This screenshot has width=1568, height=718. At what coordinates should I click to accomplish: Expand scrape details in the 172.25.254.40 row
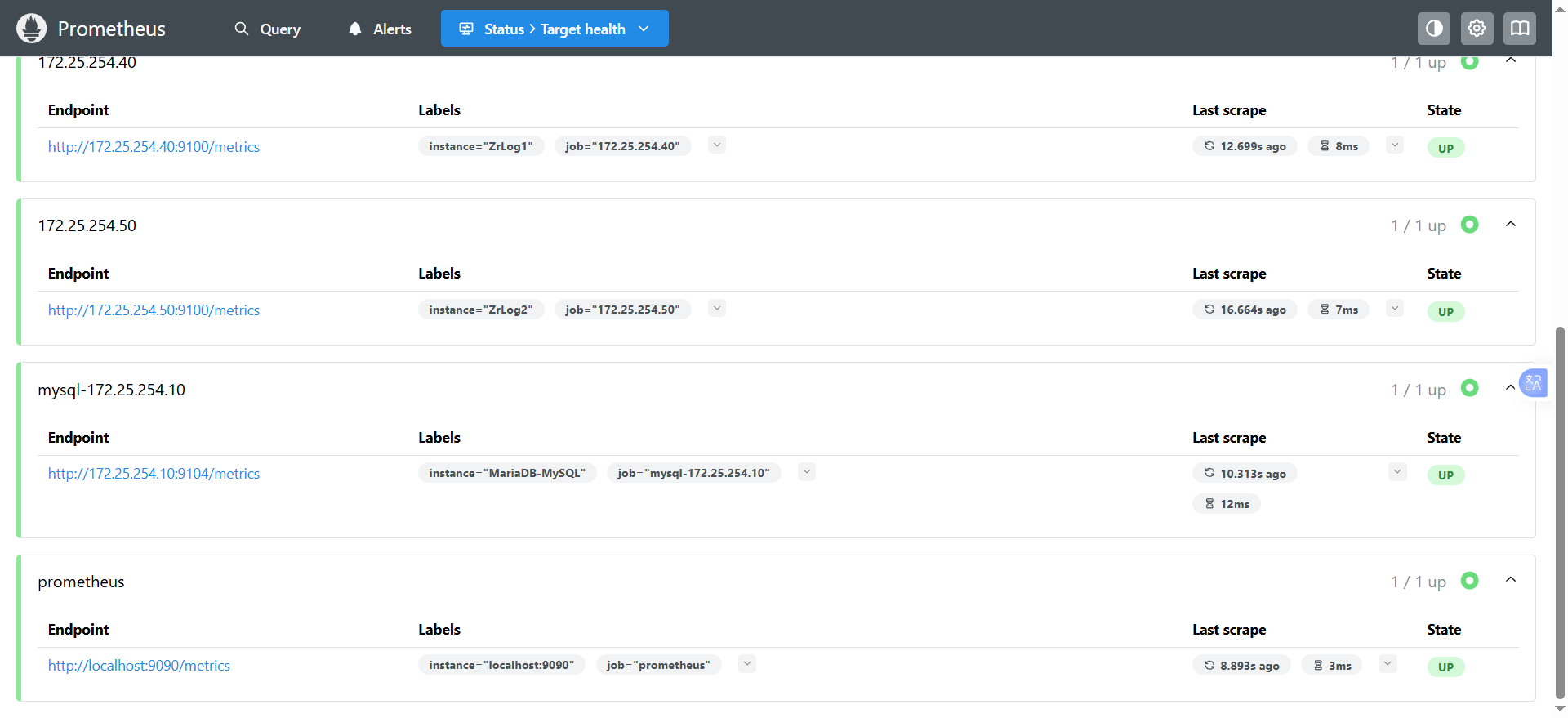coord(1395,145)
